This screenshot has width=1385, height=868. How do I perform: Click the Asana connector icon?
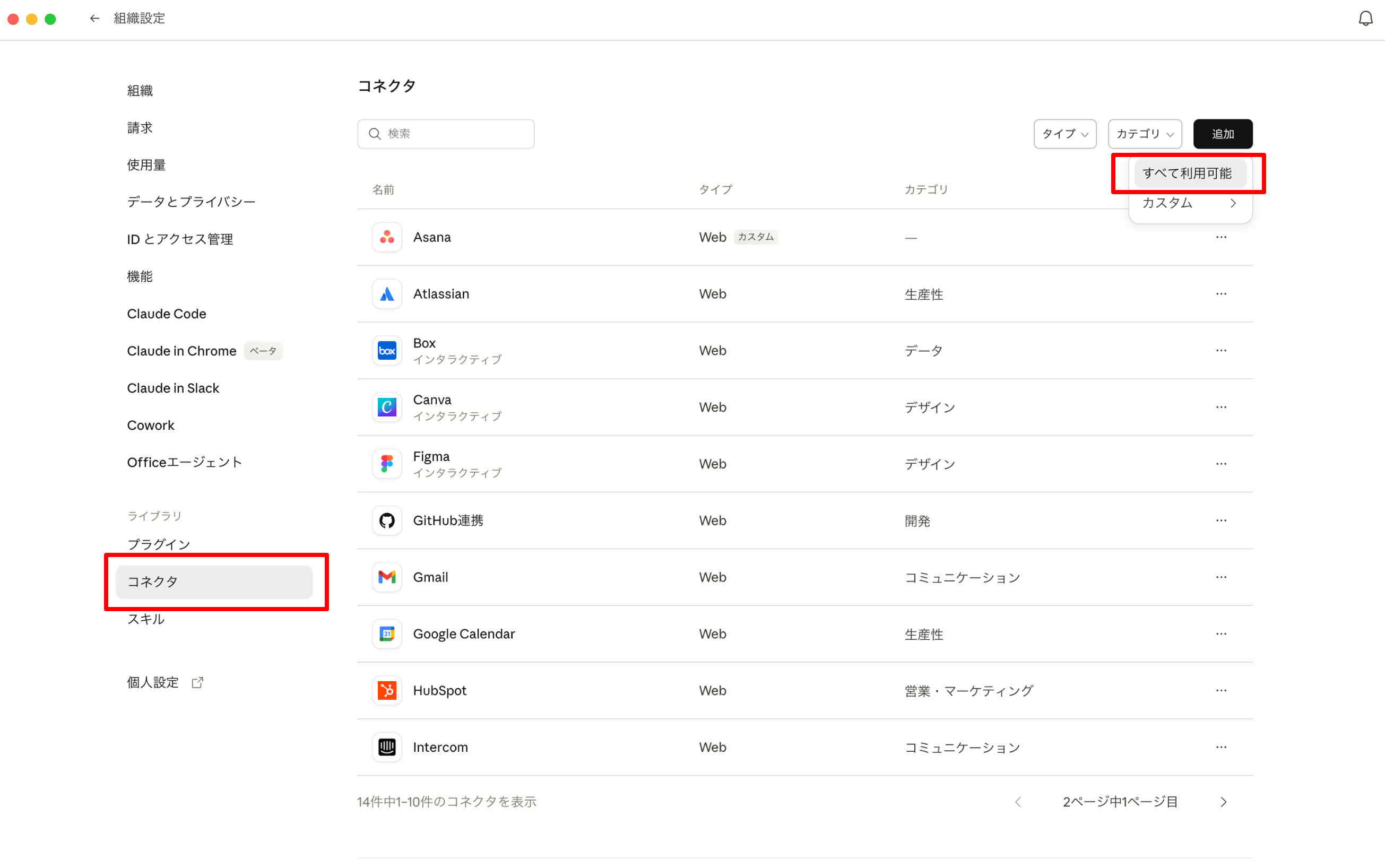386,237
